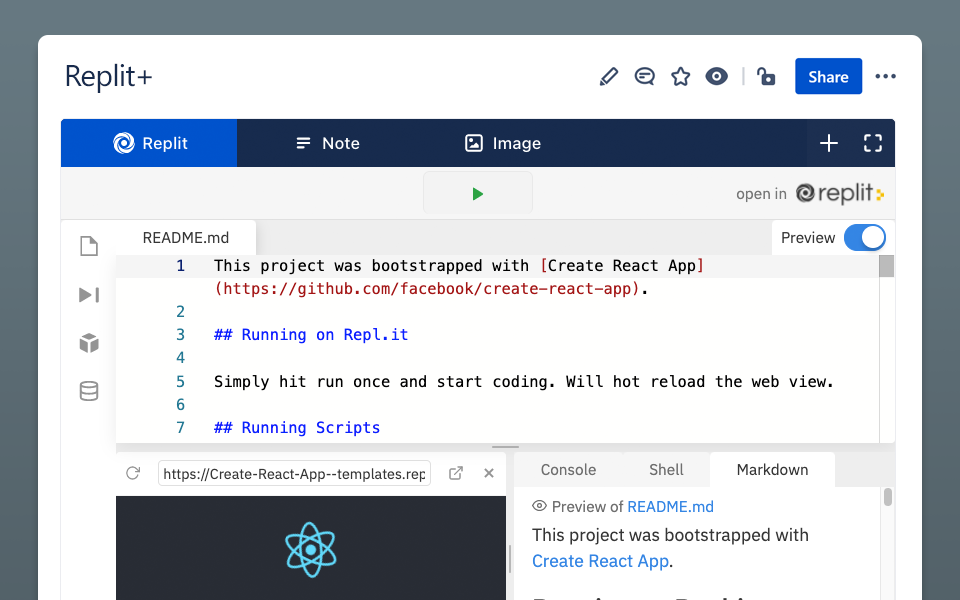This screenshot has width=960, height=600.
Task: Open the README.md link in Markdown preview
Action: [x=670, y=507]
